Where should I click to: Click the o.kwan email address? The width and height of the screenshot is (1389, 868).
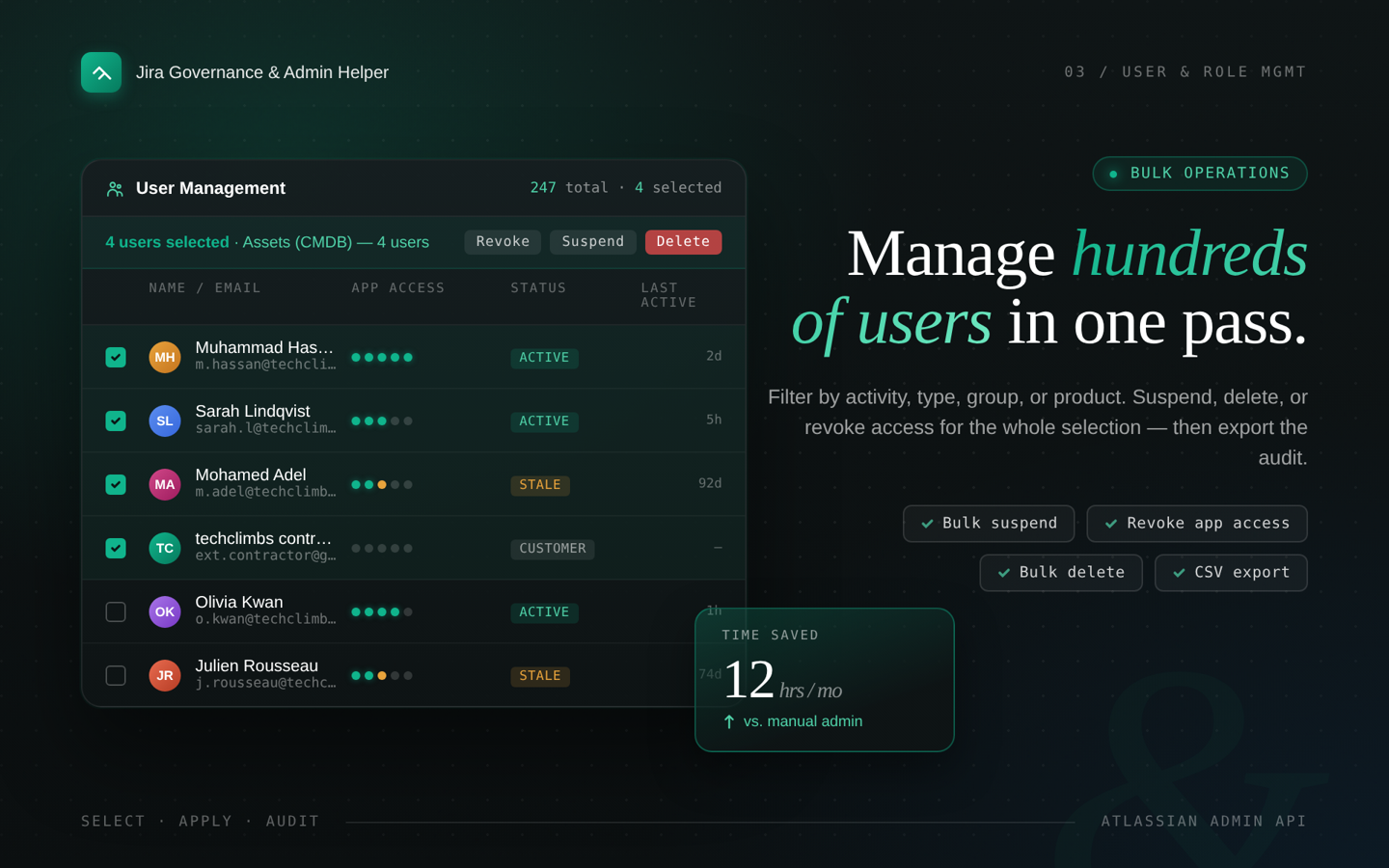[x=265, y=619]
